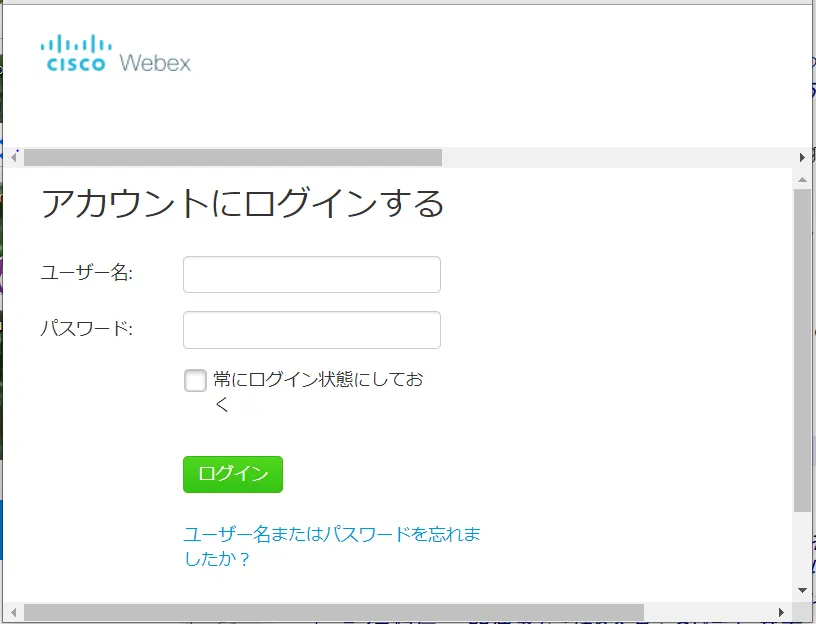Click the up arrow on the vertical scrollbar
The image size is (816, 624).
801,179
